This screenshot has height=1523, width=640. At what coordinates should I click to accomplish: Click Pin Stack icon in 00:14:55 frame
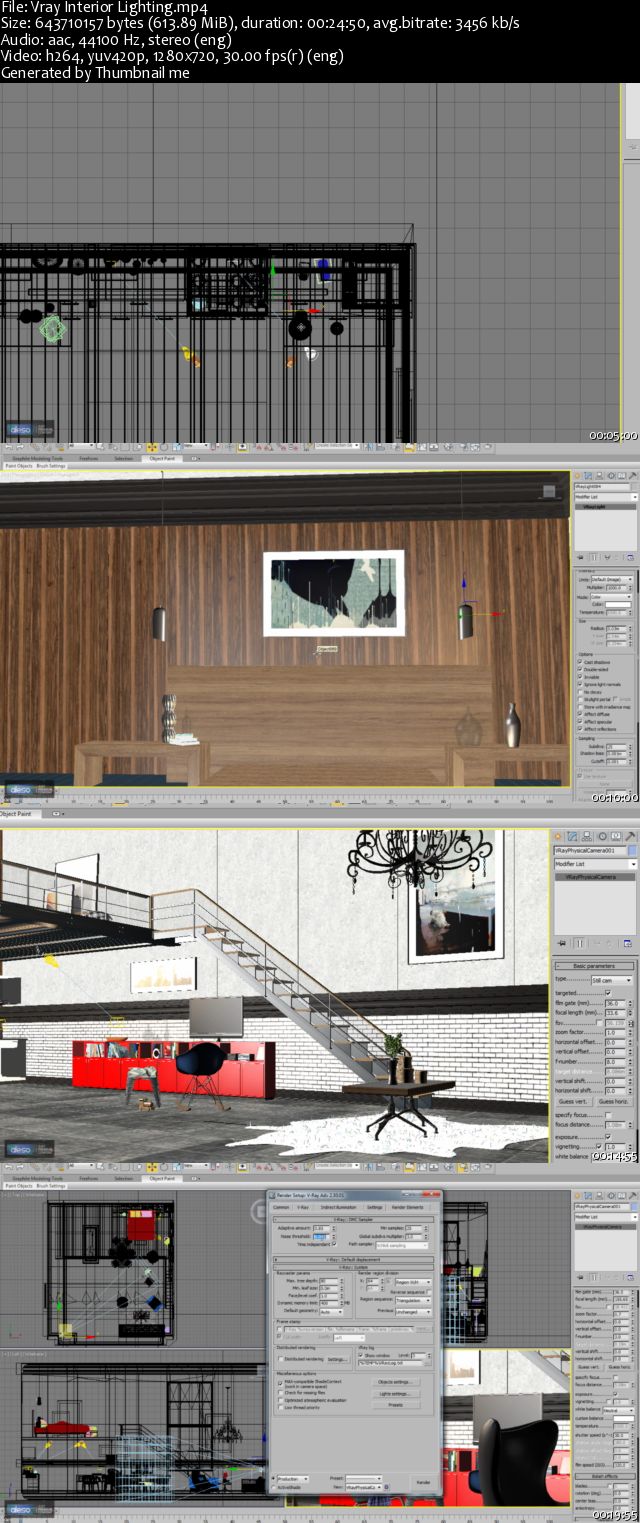pyautogui.click(x=562, y=944)
